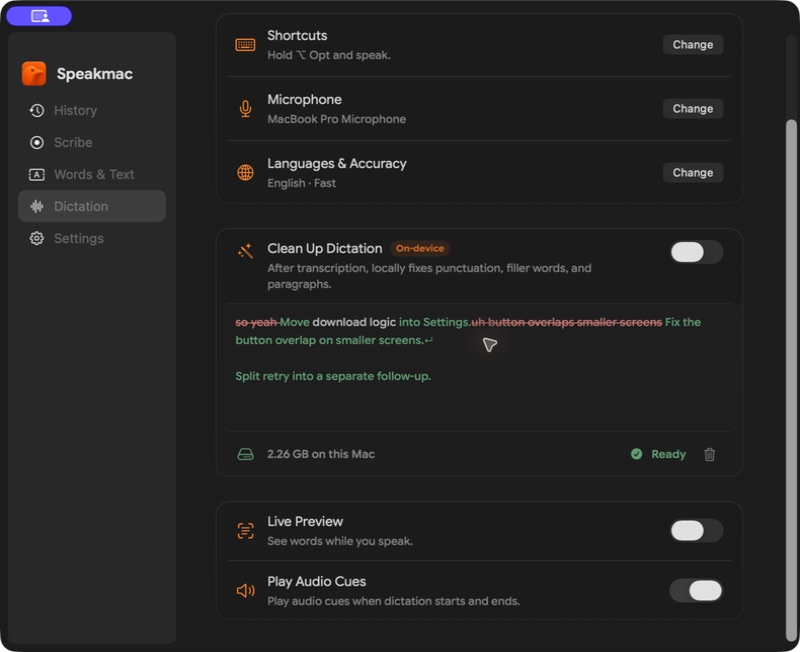Click the Scribe record-circle icon

click(x=37, y=142)
